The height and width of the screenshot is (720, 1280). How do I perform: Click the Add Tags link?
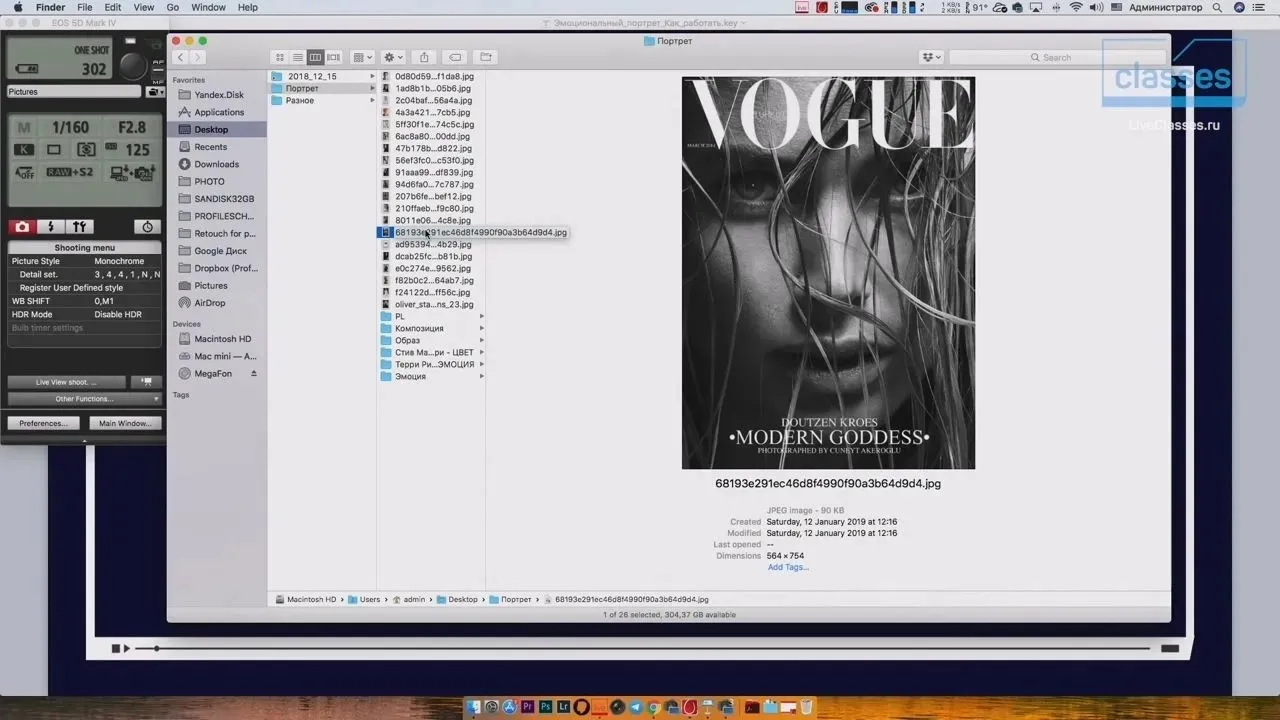tap(788, 567)
